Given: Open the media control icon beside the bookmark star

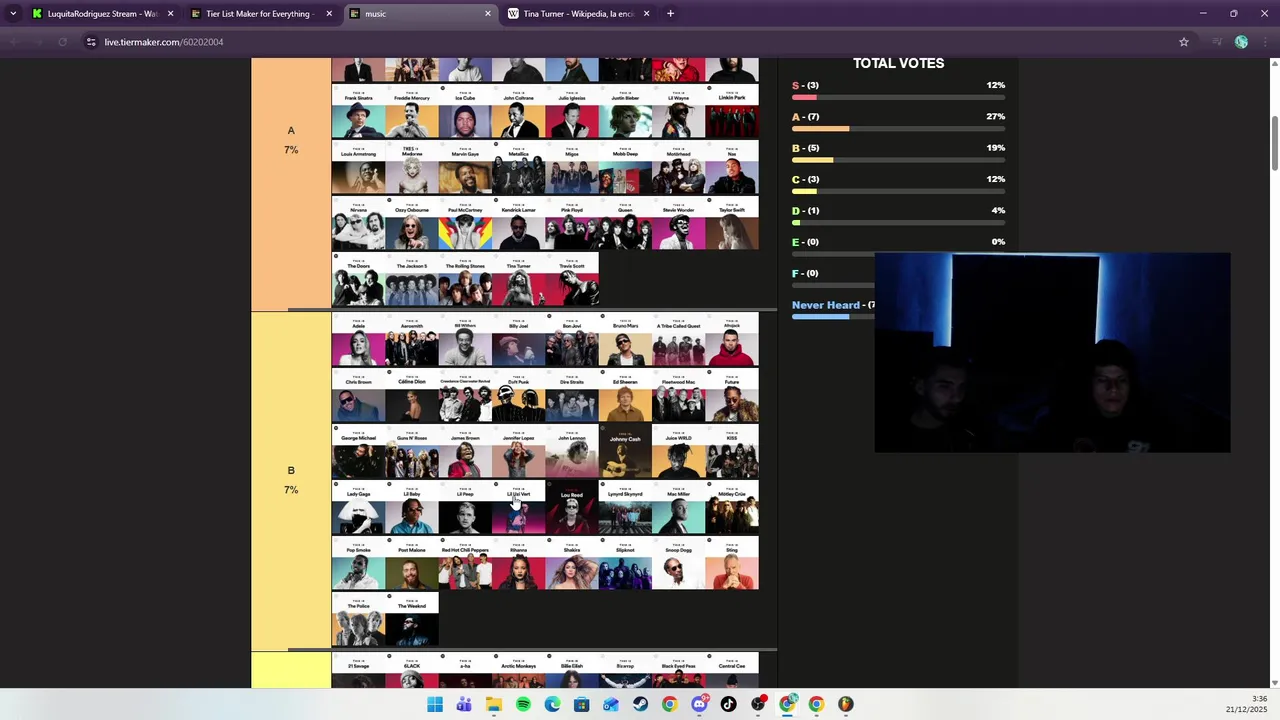Looking at the screenshot, I should [x=1216, y=42].
